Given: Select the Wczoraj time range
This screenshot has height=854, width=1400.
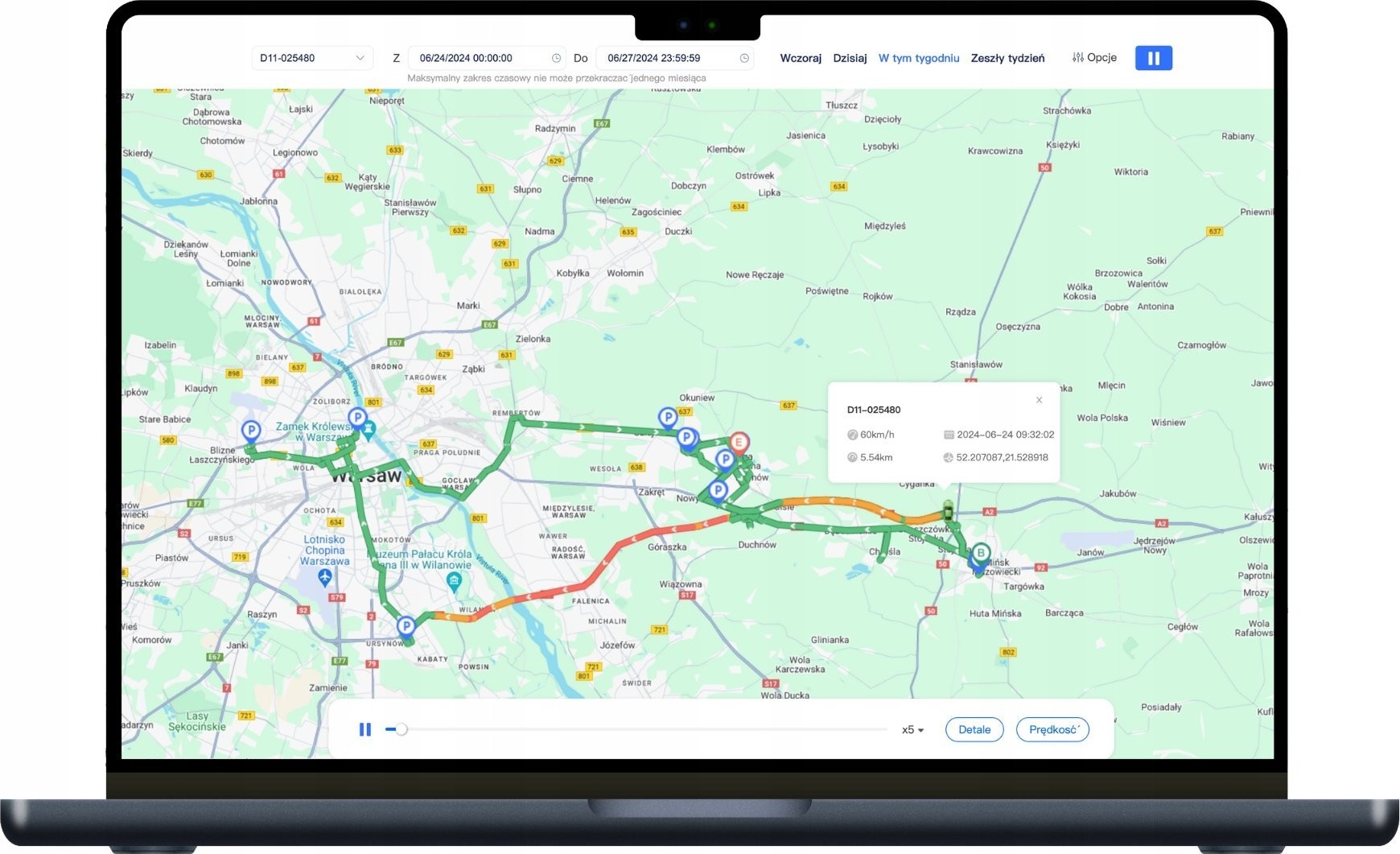Looking at the screenshot, I should pos(800,58).
